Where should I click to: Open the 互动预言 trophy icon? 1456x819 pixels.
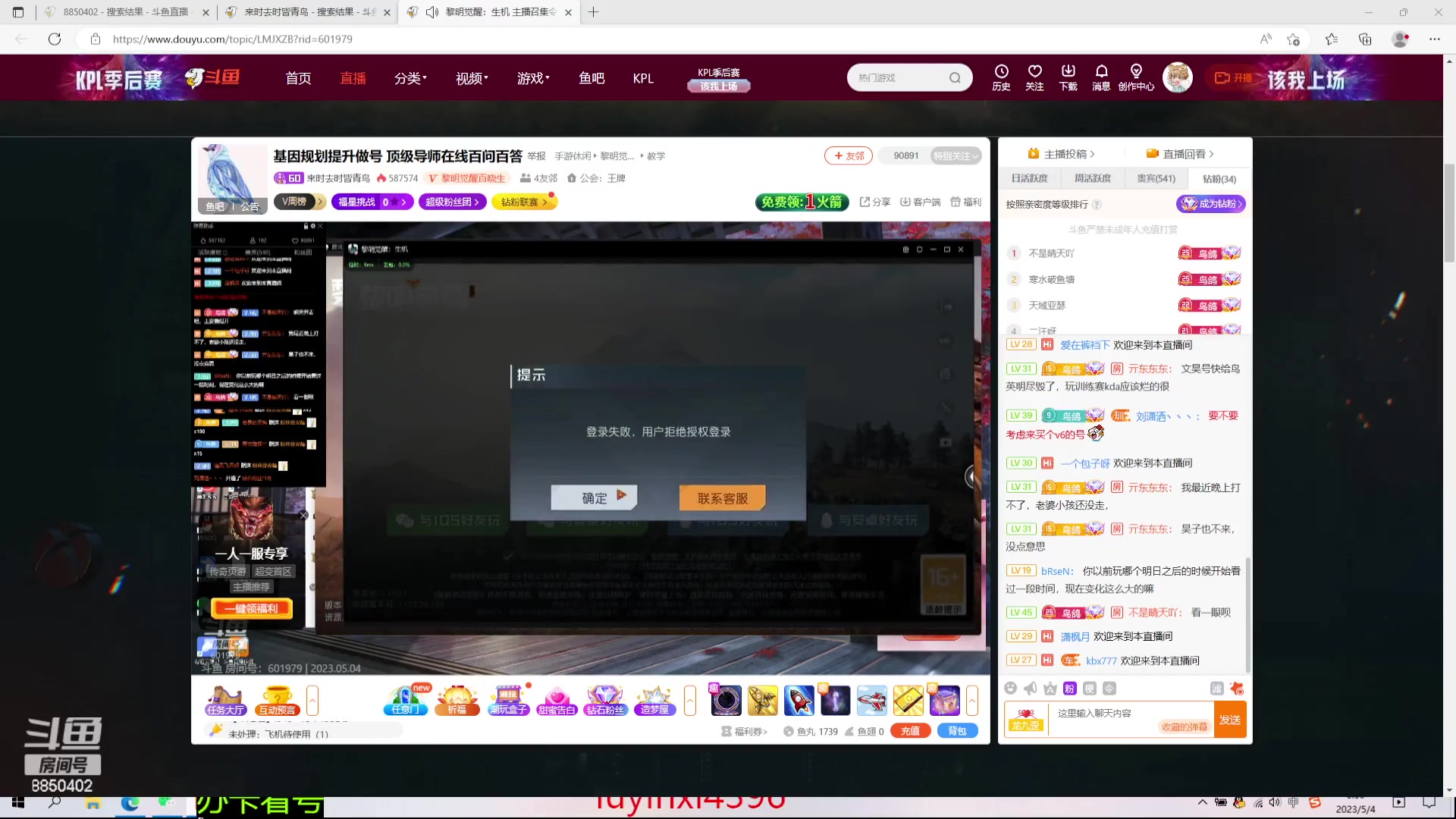click(x=277, y=700)
